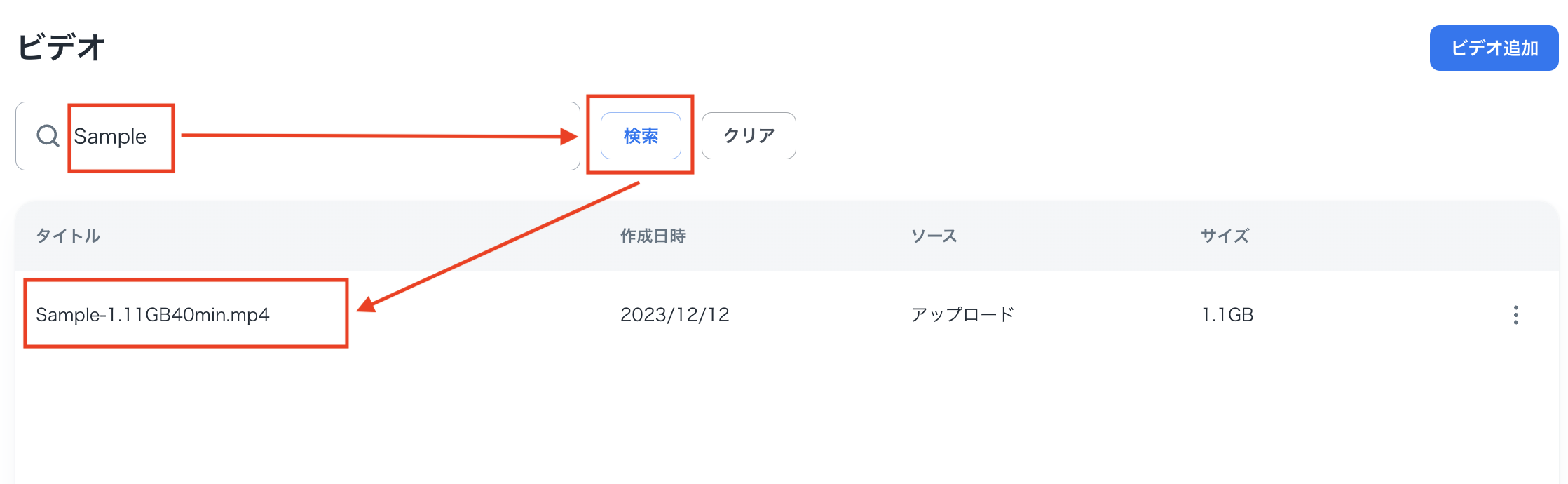Open the three-dot options menu for Sample-1.11GB40min.mp4
Screen dimensions: 1568x484
click(x=1515, y=316)
